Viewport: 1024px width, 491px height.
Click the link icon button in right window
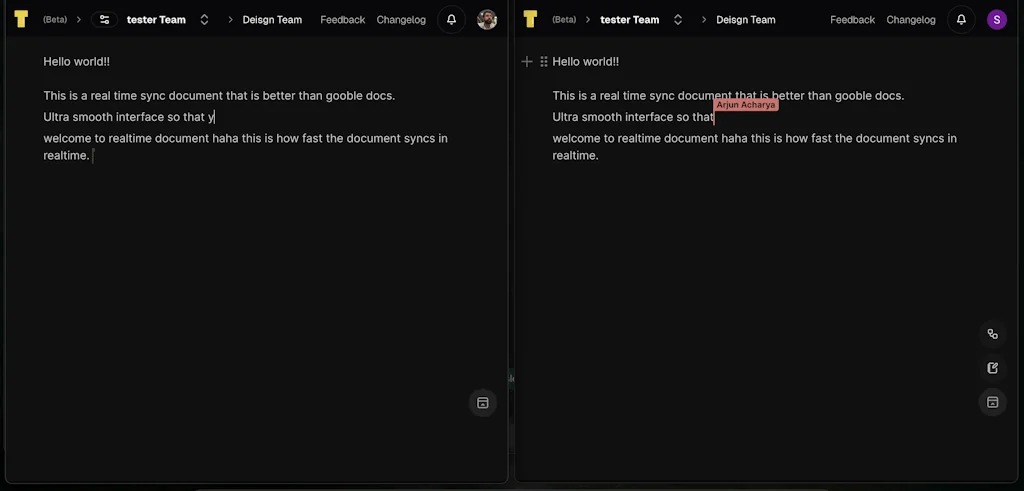pyautogui.click(x=993, y=334)
